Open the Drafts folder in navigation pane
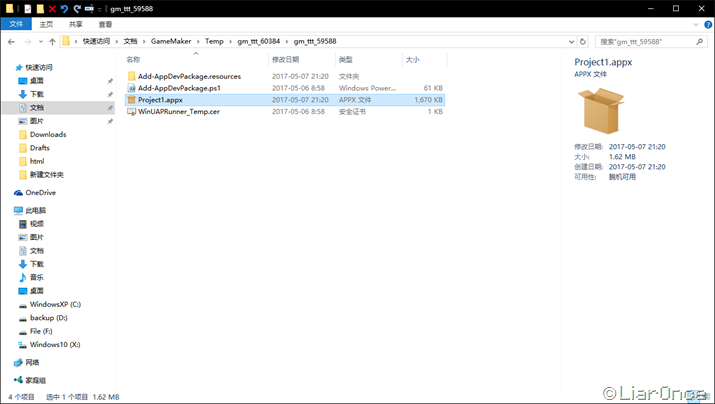The height and width of the screenshot is (404, 715). tap(40, 148)
